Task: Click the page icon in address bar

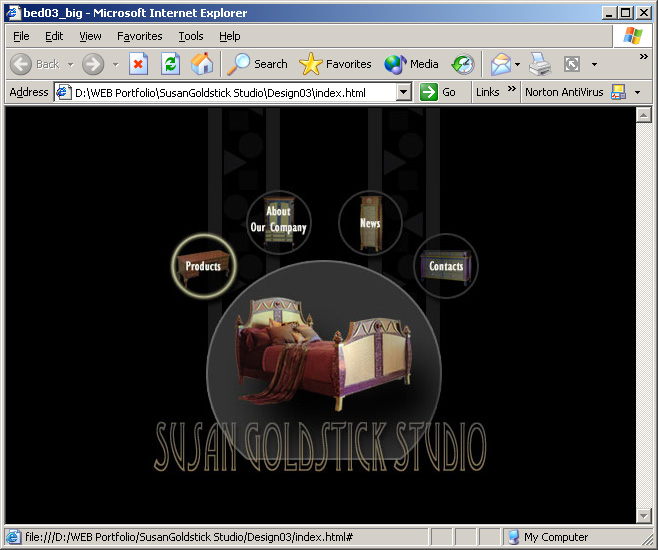Action: [x=63, y=92]
